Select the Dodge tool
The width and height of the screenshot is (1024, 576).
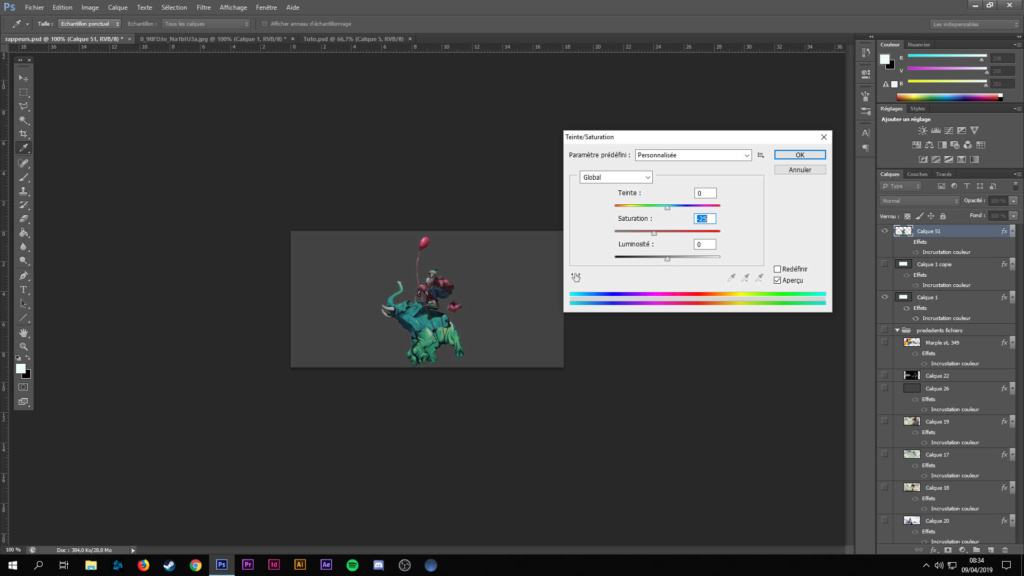tap(24, 261)
